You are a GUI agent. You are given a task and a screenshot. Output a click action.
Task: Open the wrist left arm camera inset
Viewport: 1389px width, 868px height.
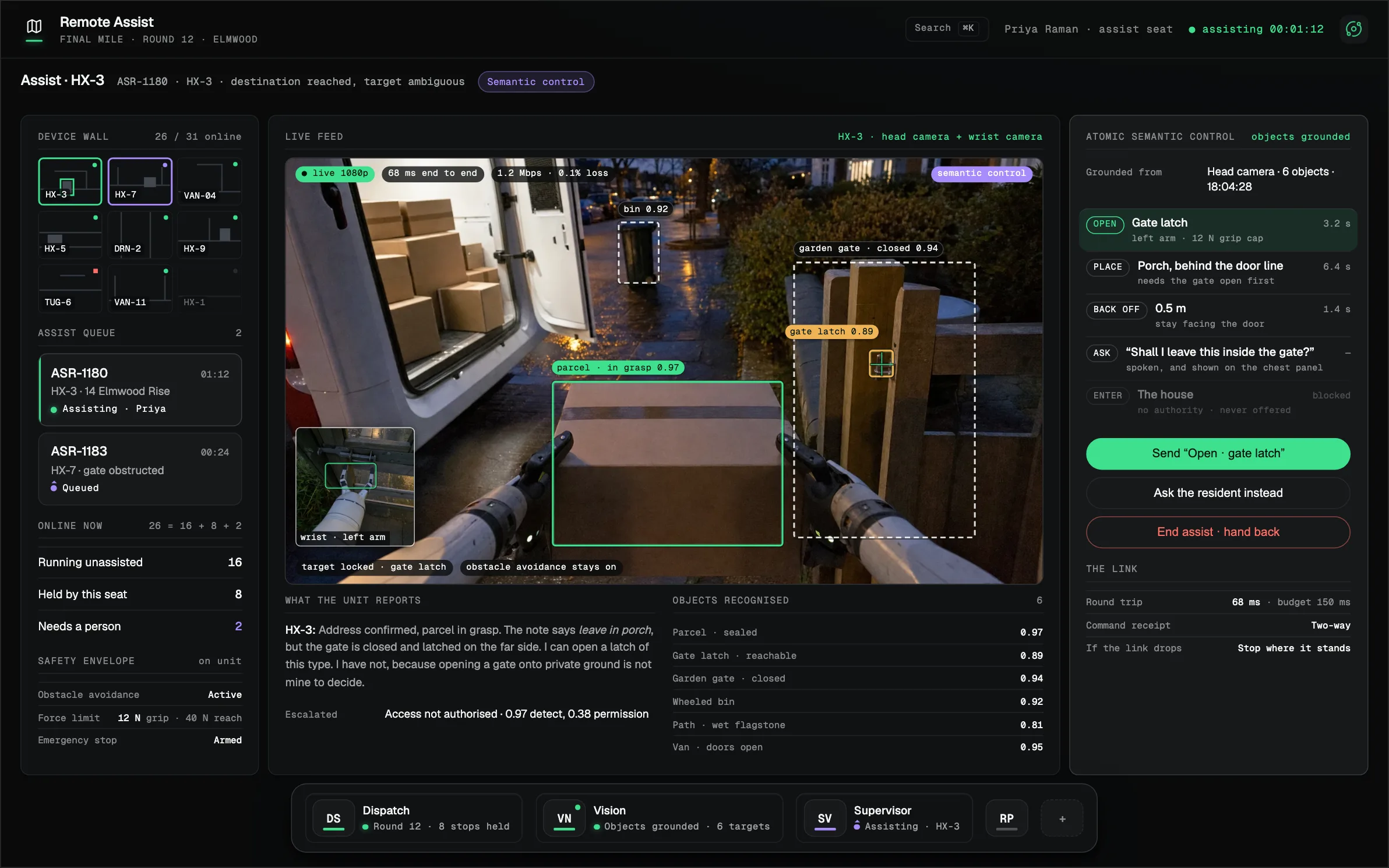pos(355,486)
